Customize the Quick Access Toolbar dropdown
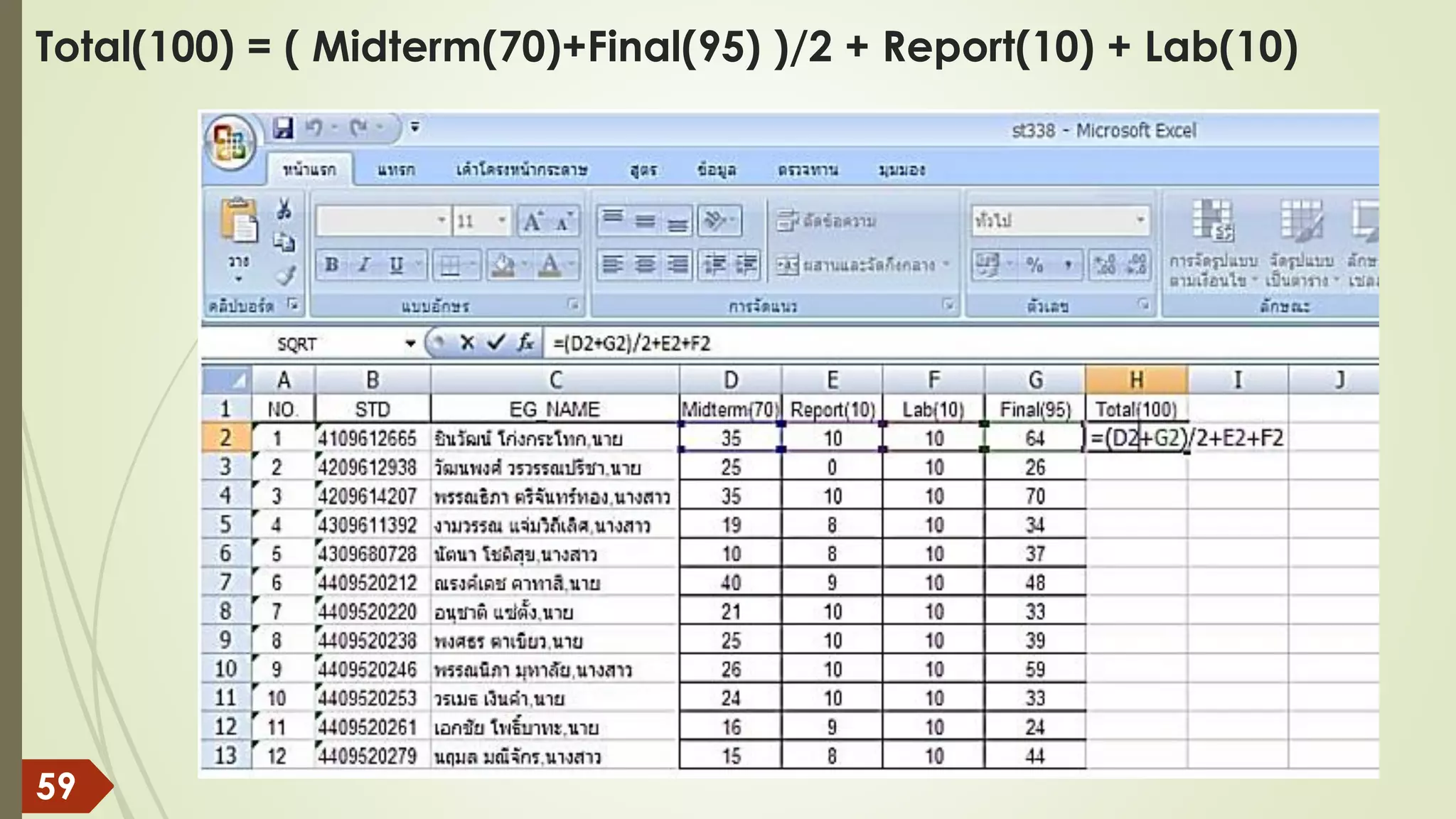Screen dimensions: 1456x819 pyautogui.click(x=415, y=128)
